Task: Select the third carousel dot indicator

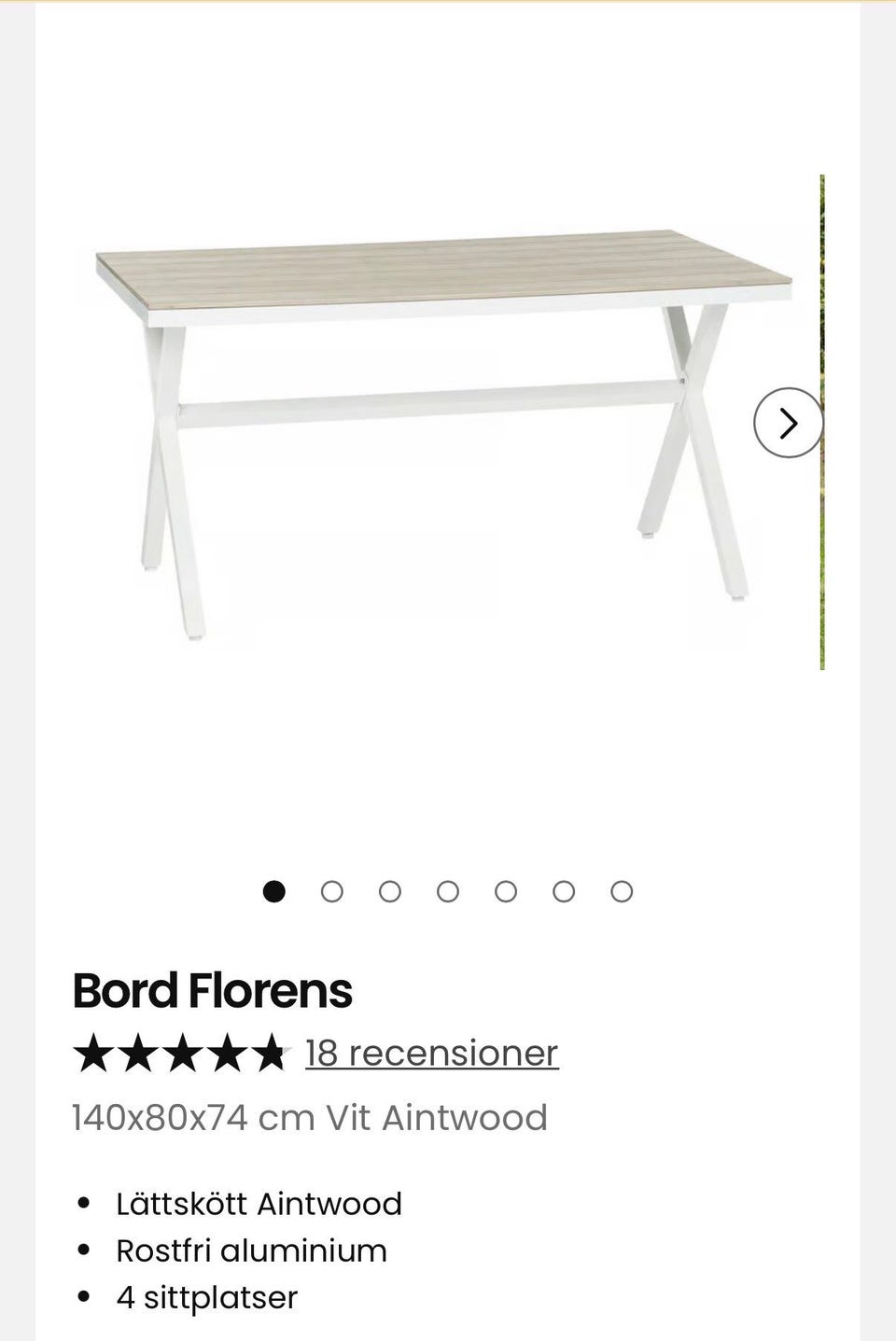Action: tap(390, 892)
